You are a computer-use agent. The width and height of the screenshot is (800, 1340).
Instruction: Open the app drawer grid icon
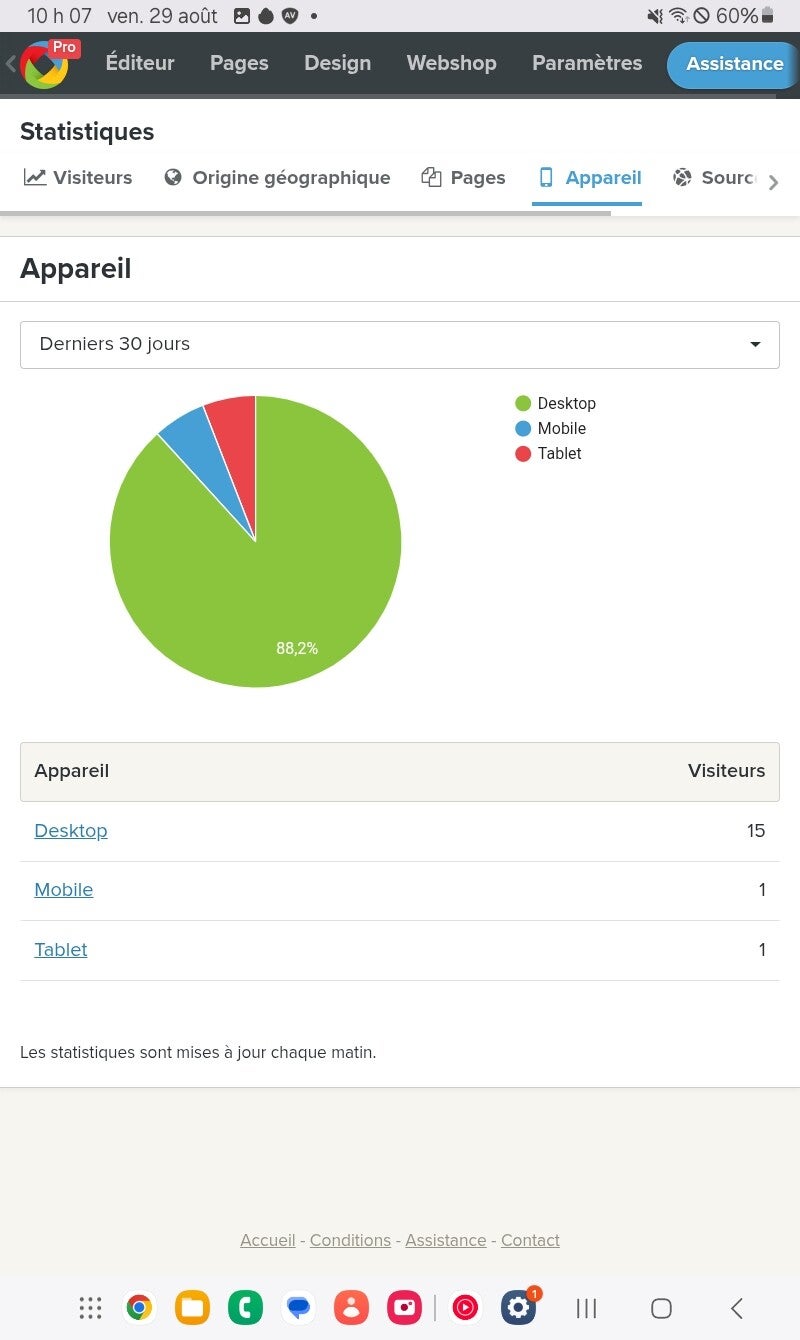click(90, 1308)
